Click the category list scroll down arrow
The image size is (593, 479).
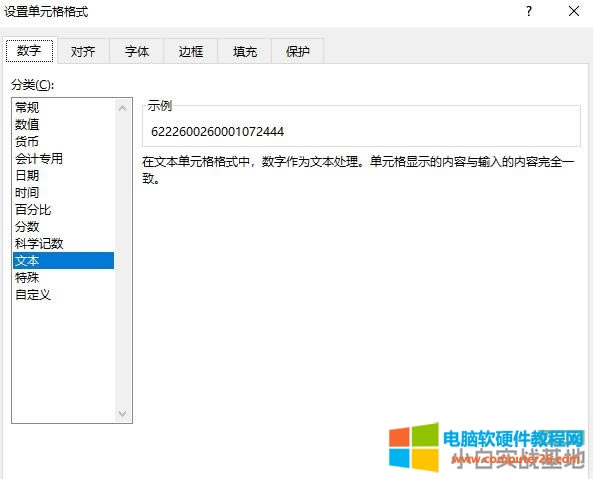[122, 413]
